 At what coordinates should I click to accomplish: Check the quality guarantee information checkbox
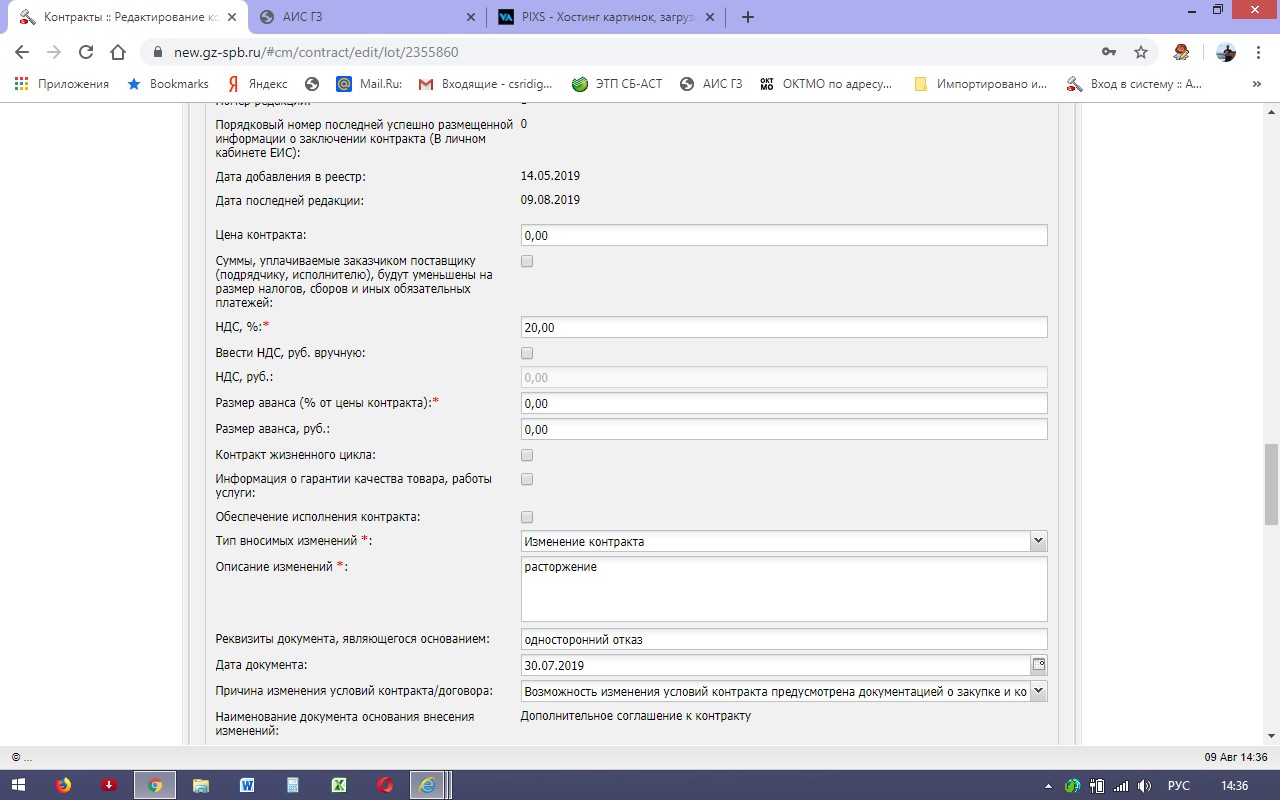click(x=527, y=479)
